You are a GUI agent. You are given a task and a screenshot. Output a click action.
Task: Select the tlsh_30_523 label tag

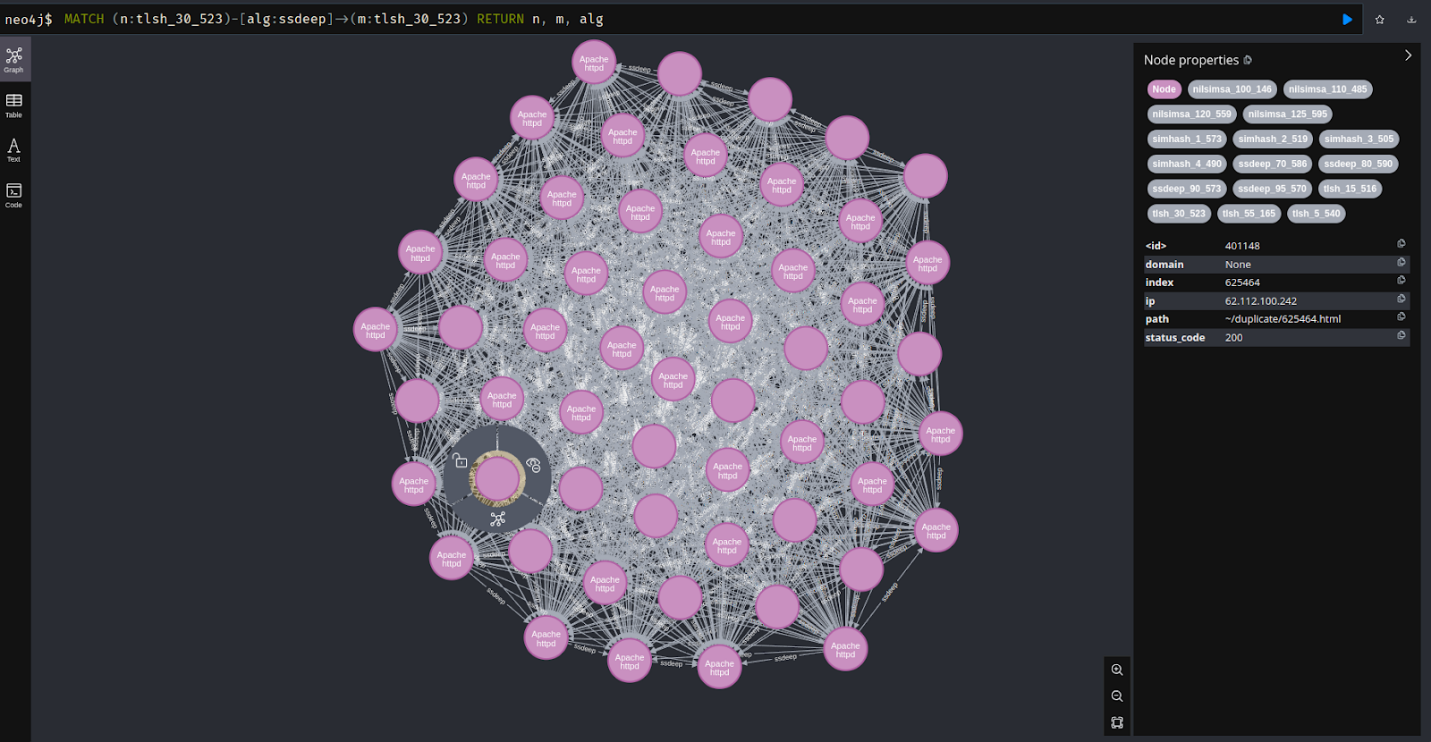[x=1179, y=213]
